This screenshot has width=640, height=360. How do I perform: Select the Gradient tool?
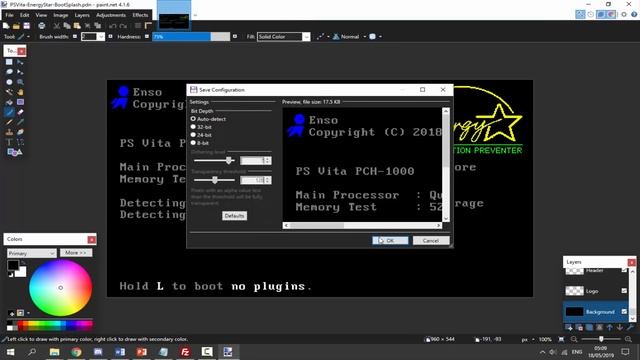(20, 102)
